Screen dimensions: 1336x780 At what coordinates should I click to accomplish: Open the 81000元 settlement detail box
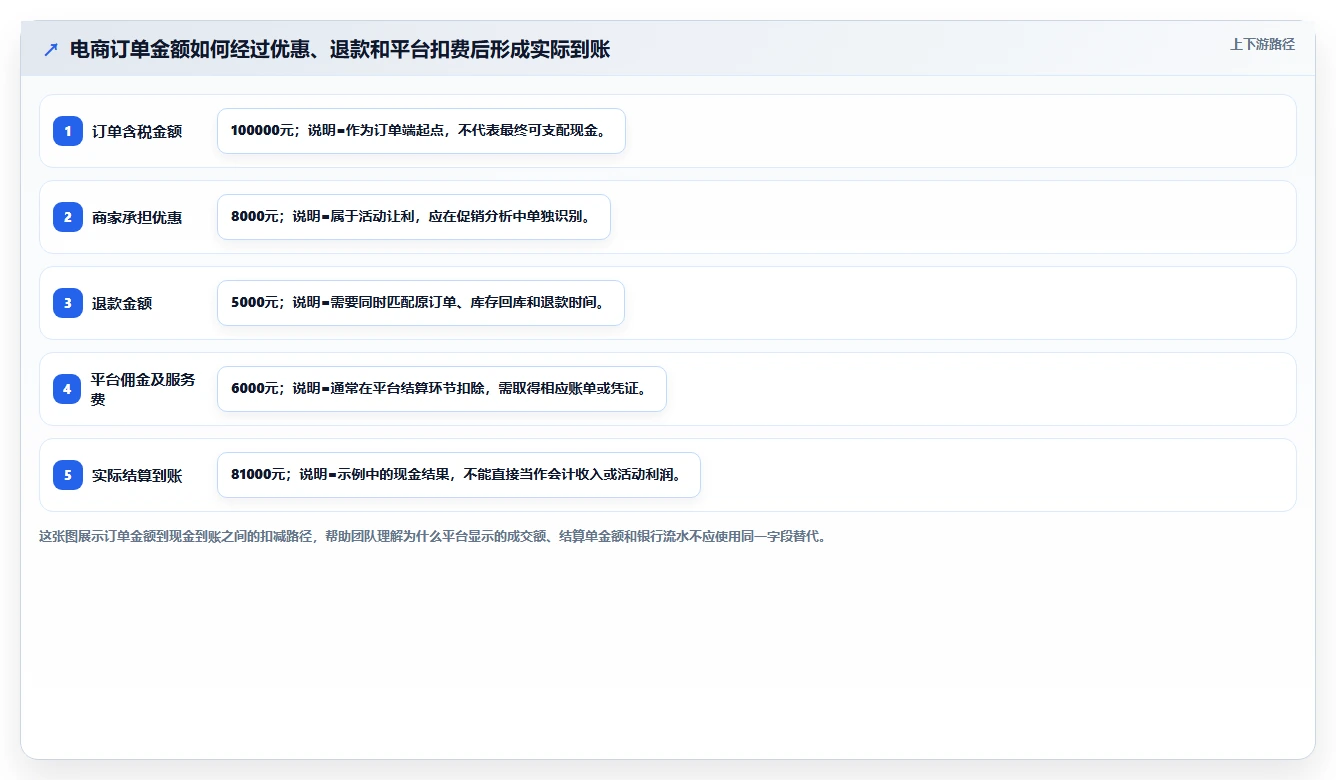pyautogui.click(x=459, y=475)
